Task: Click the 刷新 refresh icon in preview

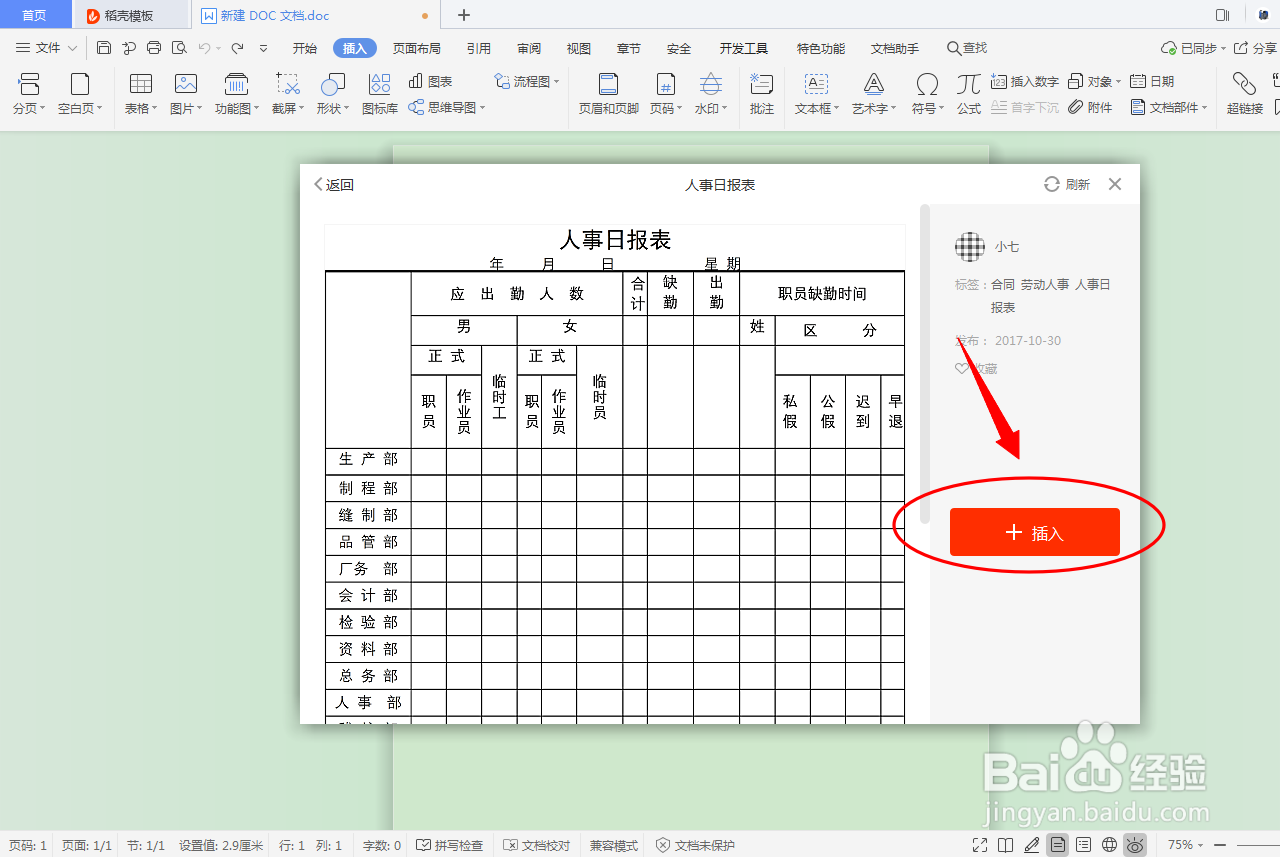Action: point(1052,184)
